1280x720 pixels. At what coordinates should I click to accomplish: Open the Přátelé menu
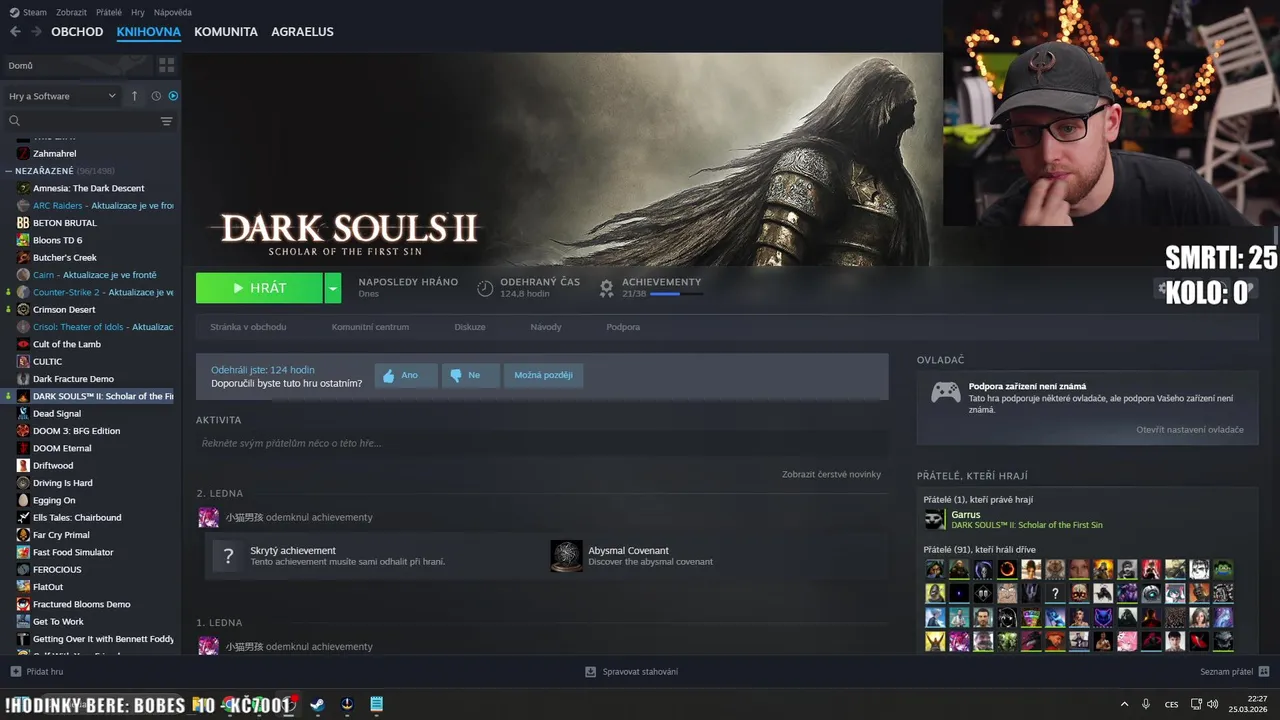109,12
